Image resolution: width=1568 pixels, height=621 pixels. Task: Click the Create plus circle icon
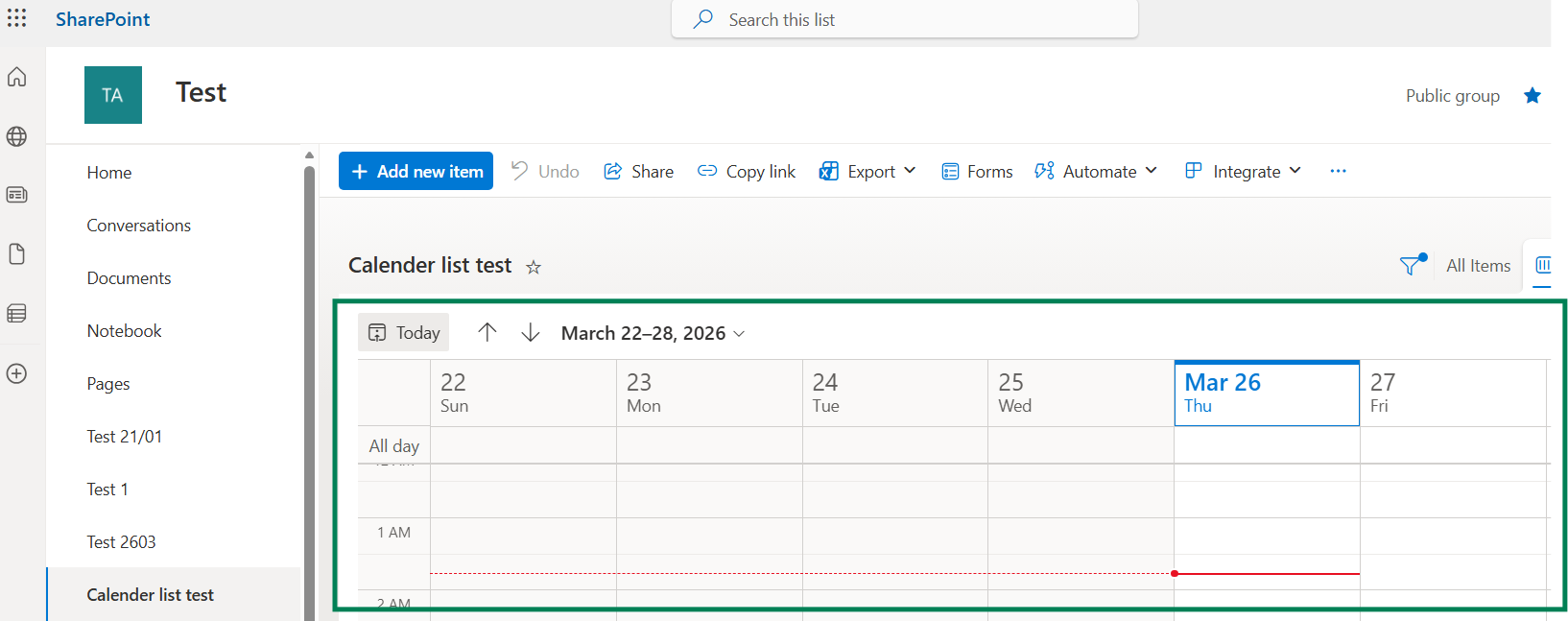[17, 373]
